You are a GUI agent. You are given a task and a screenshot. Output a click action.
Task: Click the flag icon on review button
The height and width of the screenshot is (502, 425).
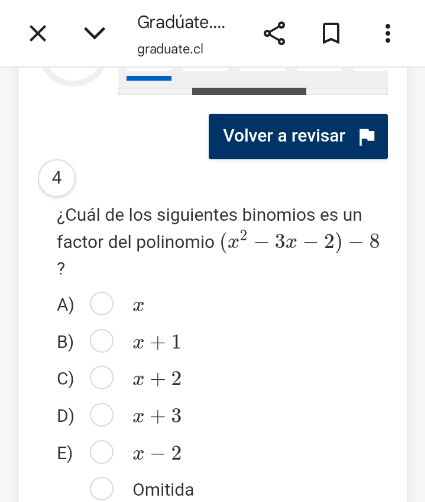coord(367,137)
